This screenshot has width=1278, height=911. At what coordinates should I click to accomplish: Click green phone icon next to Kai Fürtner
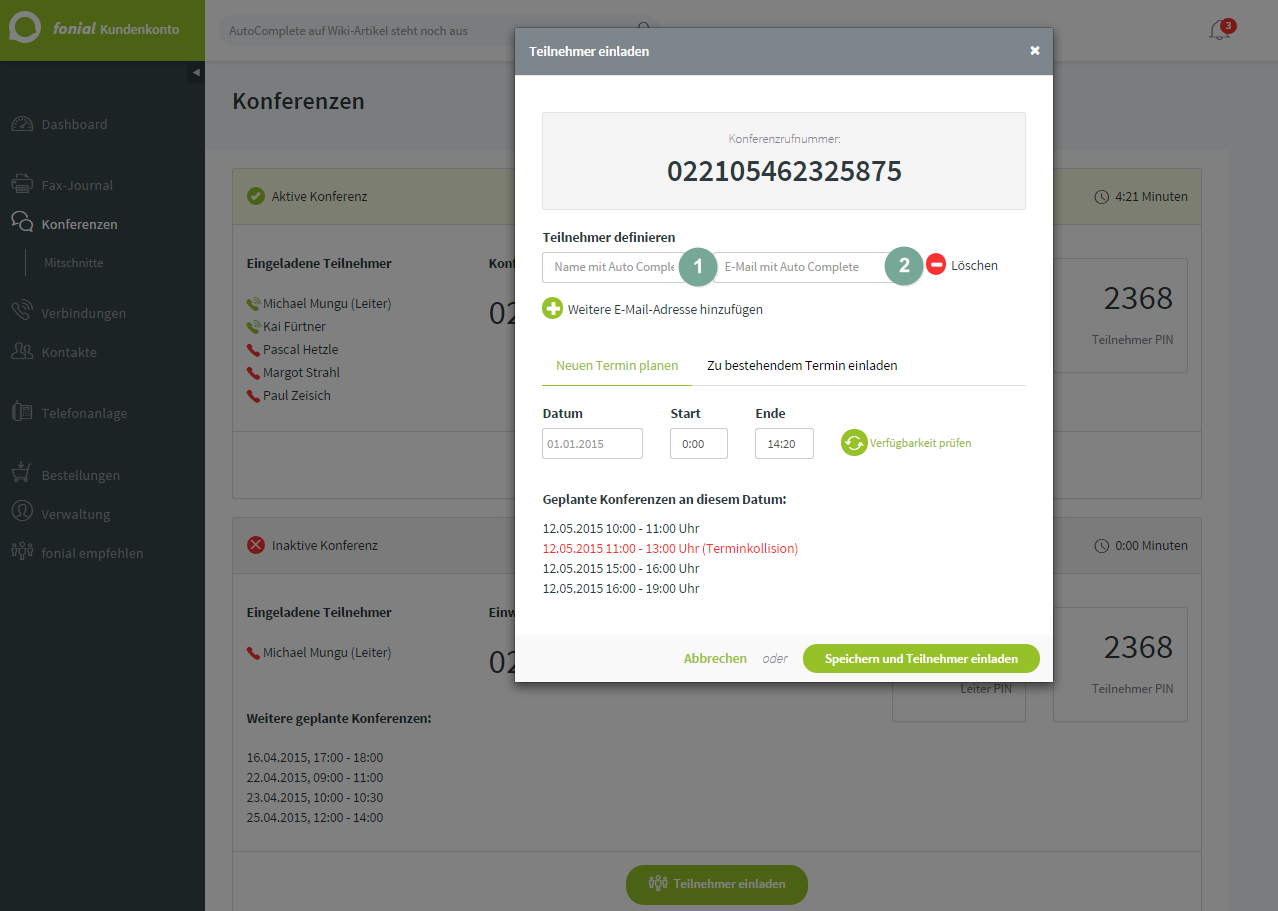point(253,327)
